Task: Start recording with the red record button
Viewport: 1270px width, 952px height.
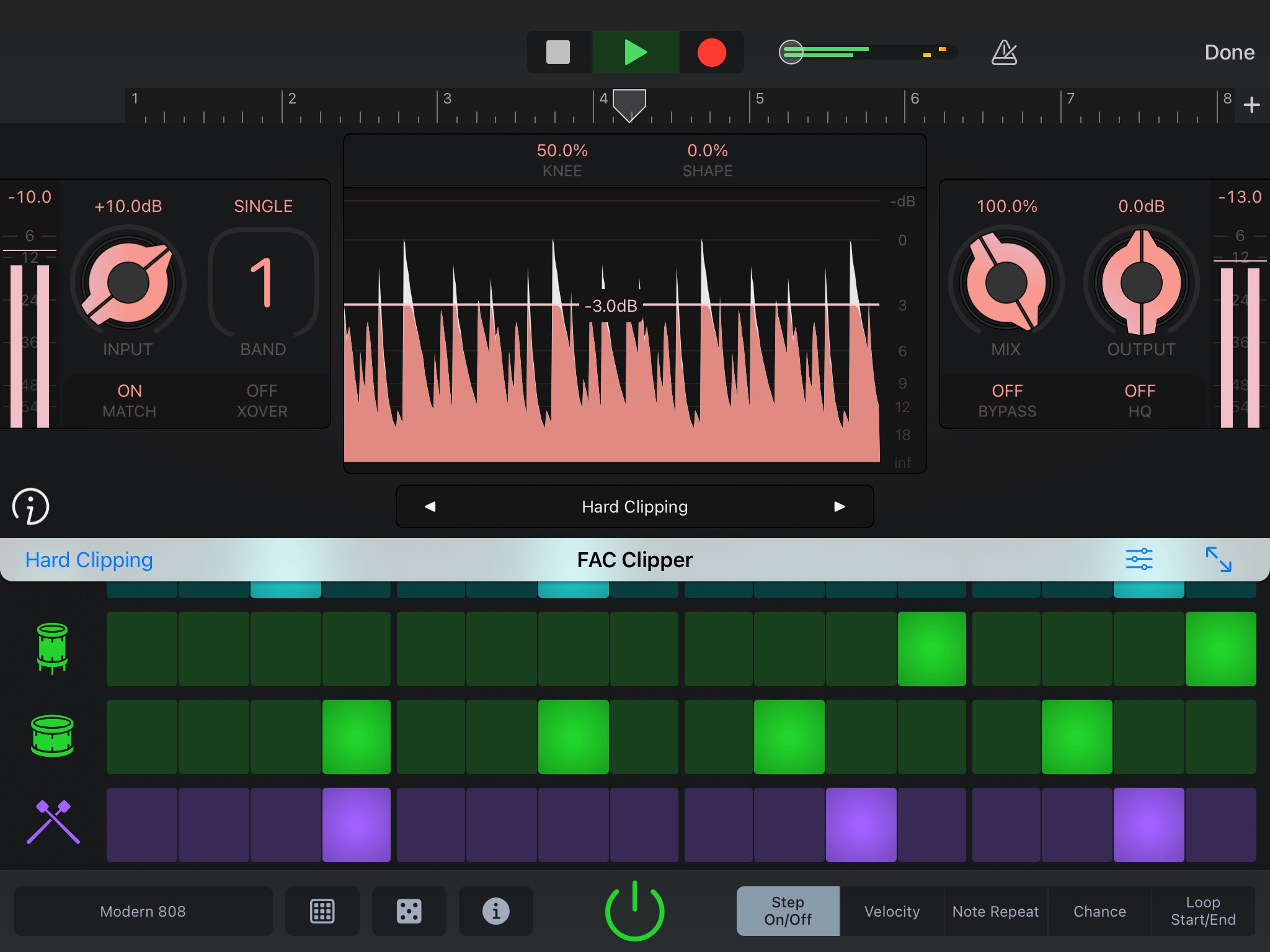Action: (x=711, y=52)
